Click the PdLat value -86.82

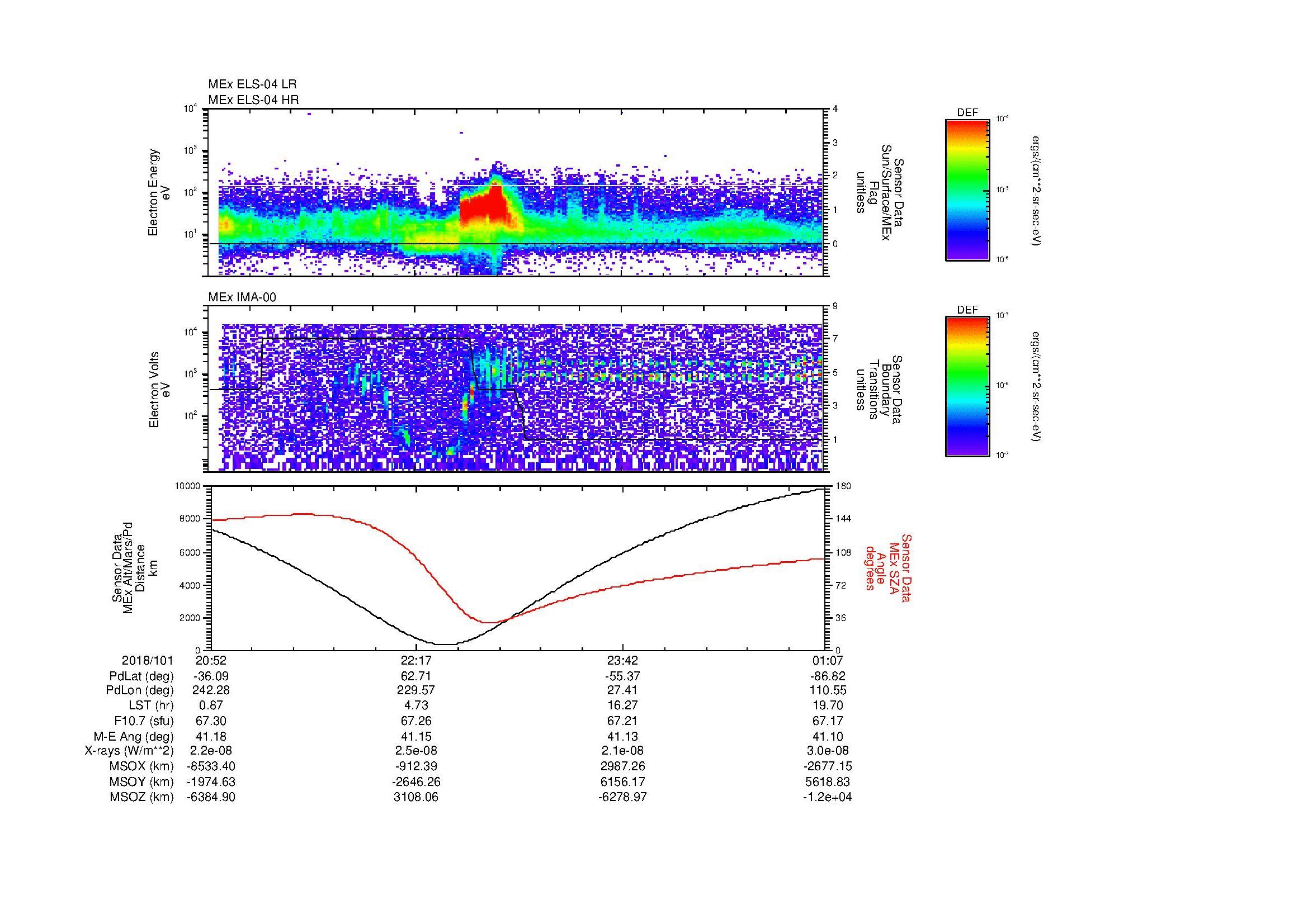tap(829, 676)
